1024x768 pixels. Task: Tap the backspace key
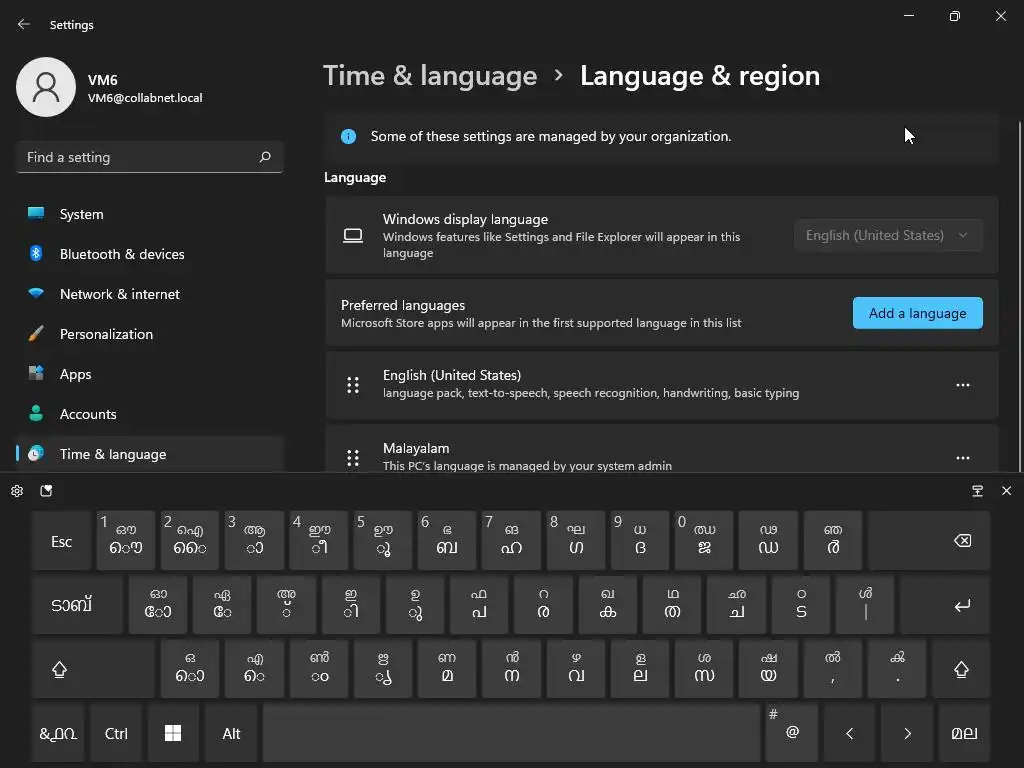click(929, 541)
